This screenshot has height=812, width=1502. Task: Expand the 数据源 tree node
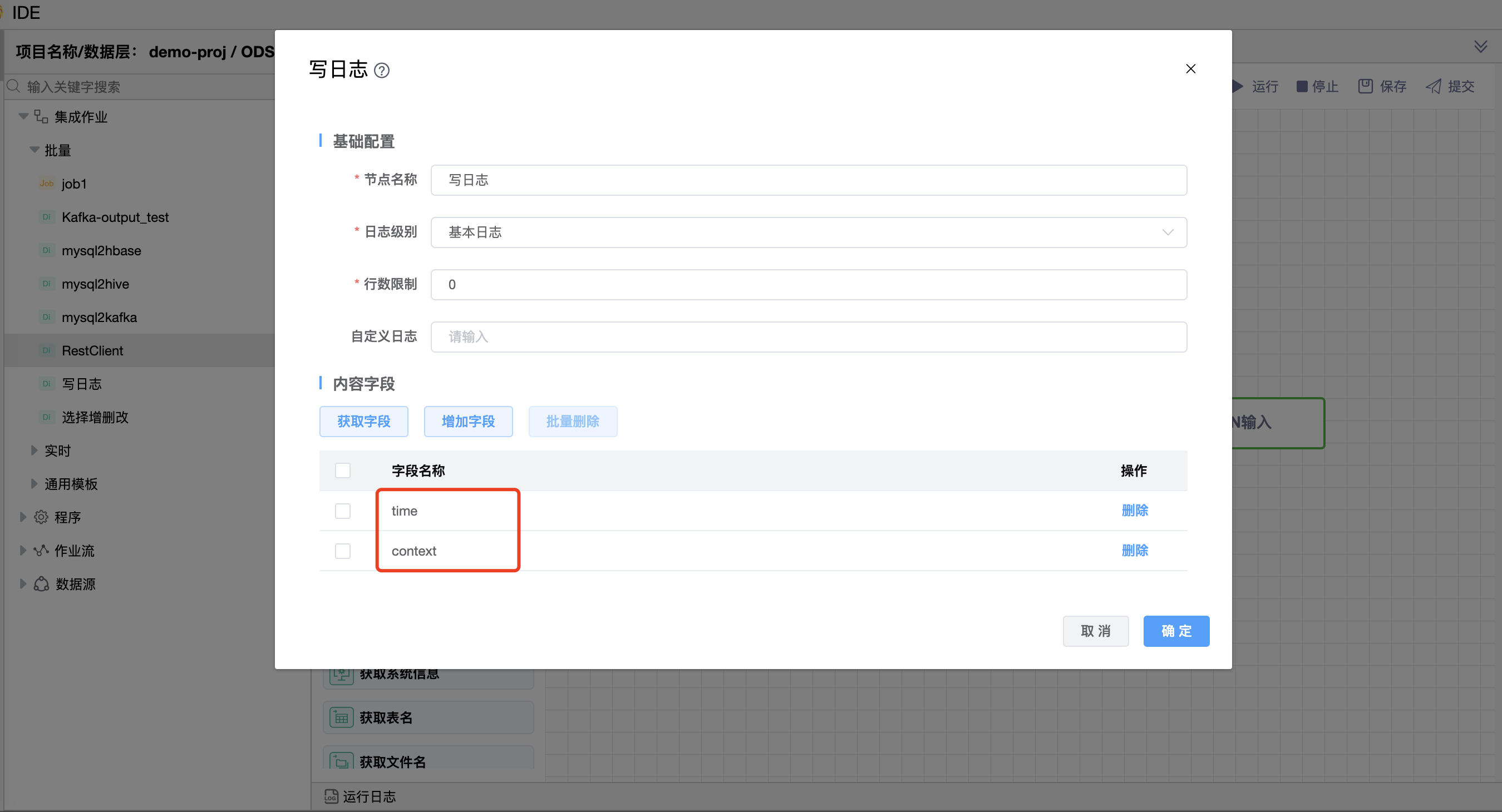(23, 583)
